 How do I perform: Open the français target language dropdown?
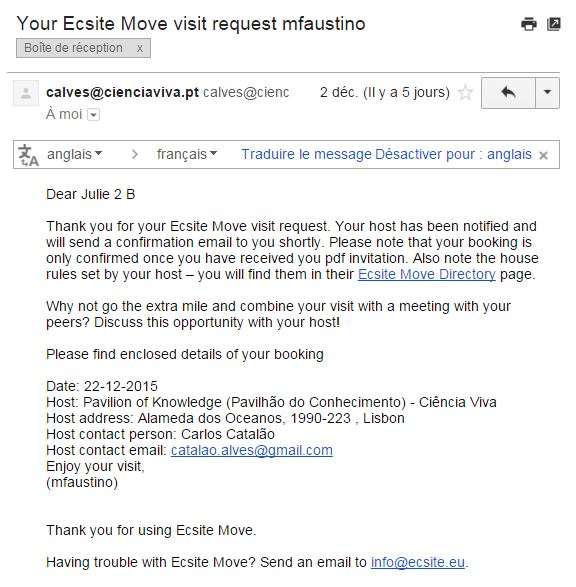[187, 154]
